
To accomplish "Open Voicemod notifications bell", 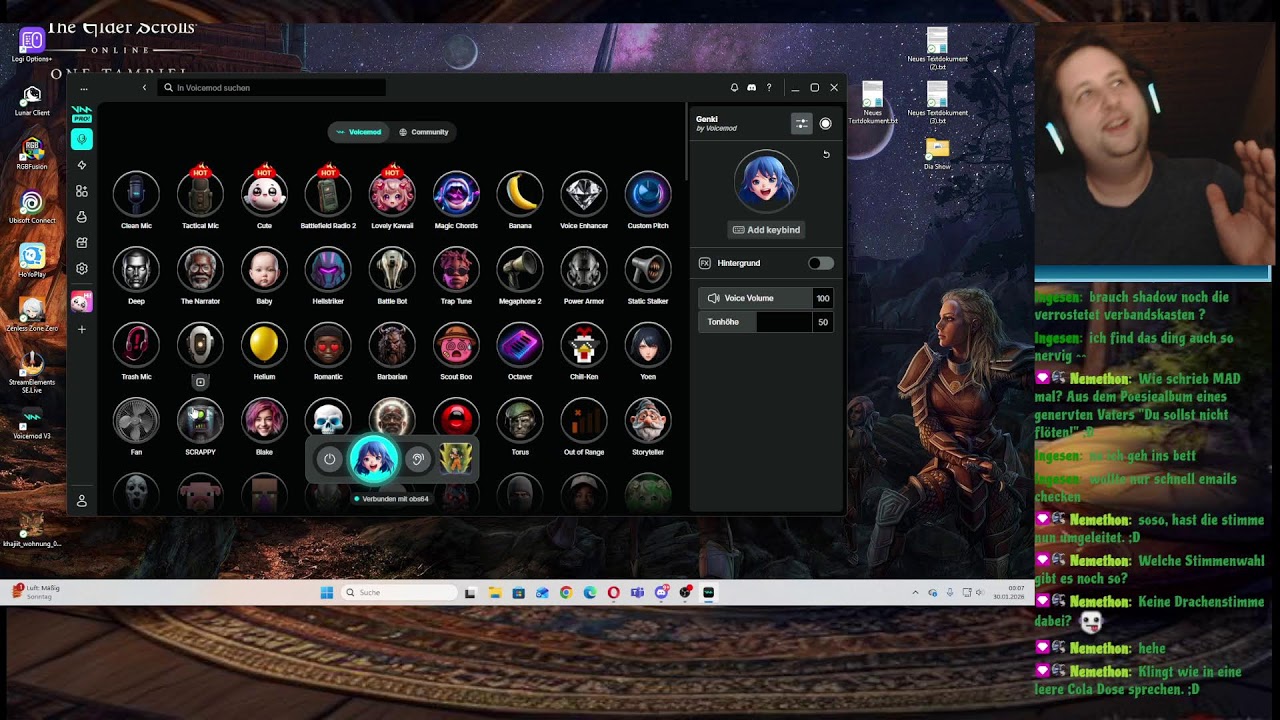I will click(734, 88).
